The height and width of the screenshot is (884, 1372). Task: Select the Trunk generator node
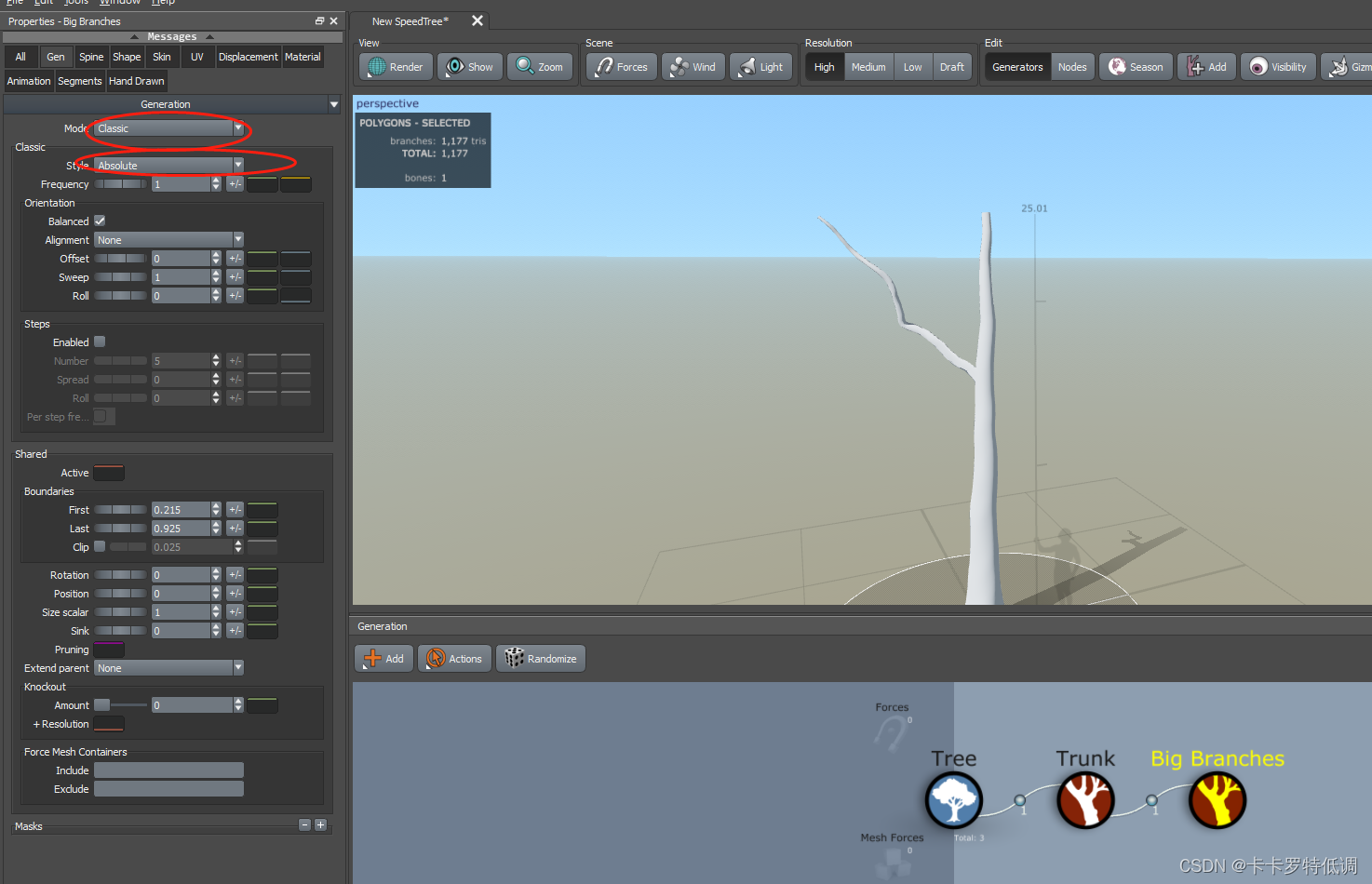click(1085, 800)
